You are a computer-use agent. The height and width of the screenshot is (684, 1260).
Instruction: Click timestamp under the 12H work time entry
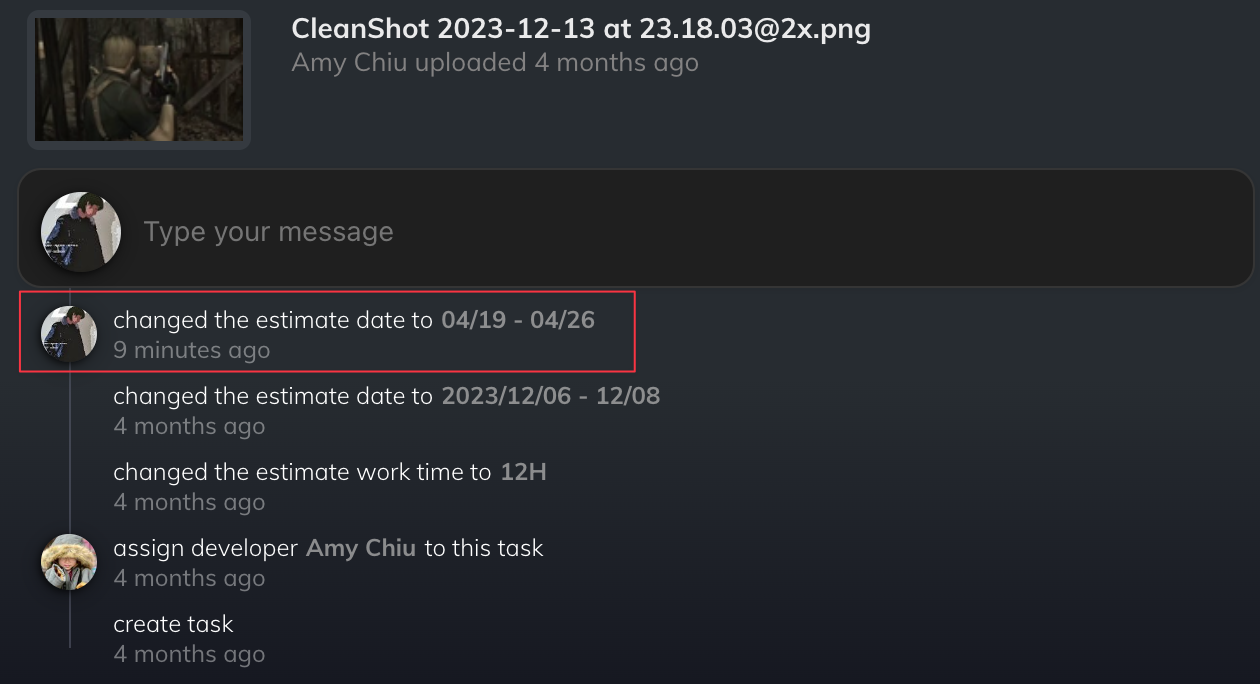click(189, 502)
